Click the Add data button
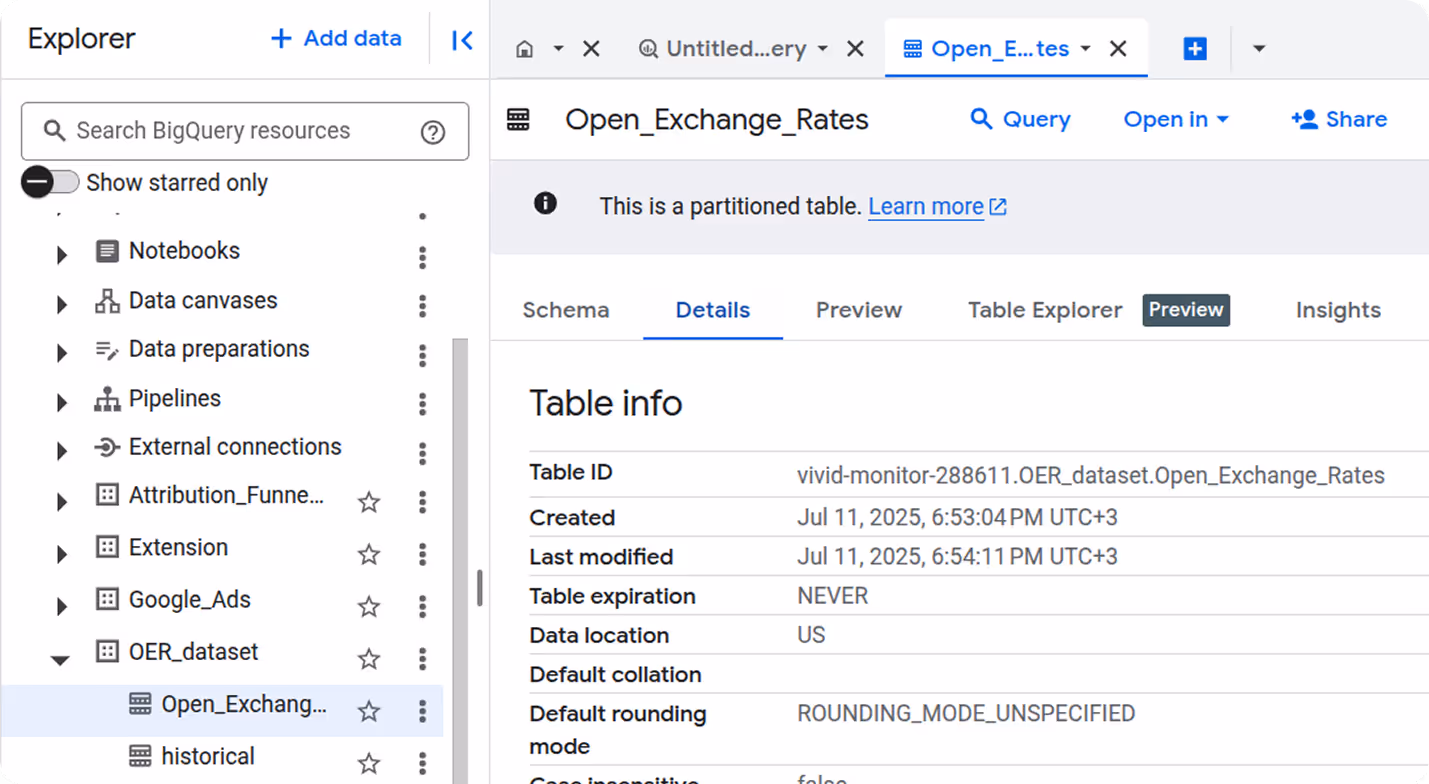 click(x=337, y=38)
